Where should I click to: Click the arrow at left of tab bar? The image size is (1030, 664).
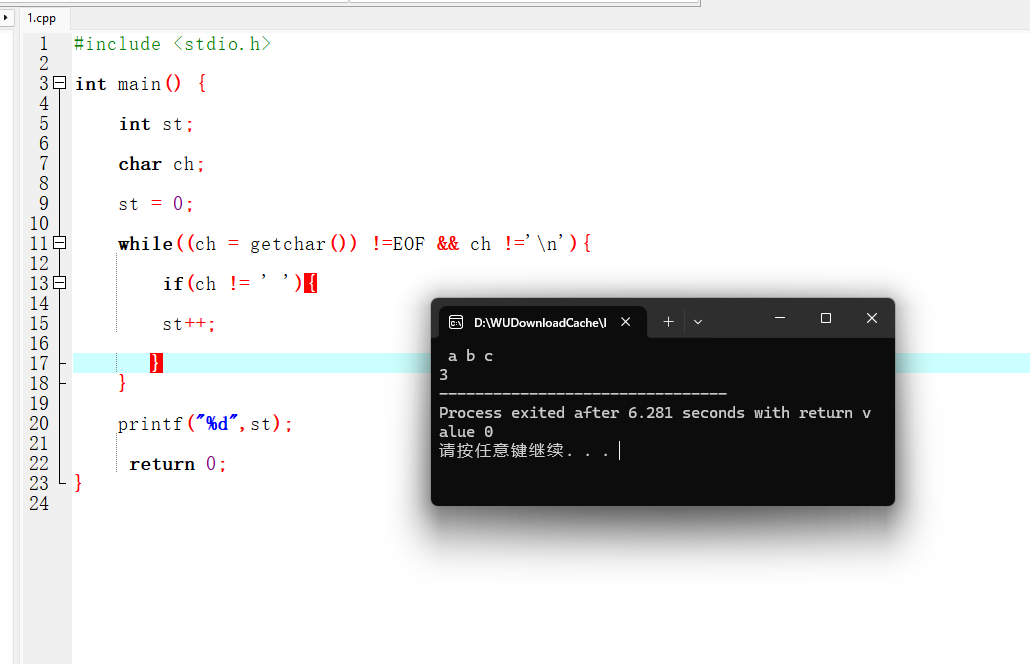(x=6, y=18)
